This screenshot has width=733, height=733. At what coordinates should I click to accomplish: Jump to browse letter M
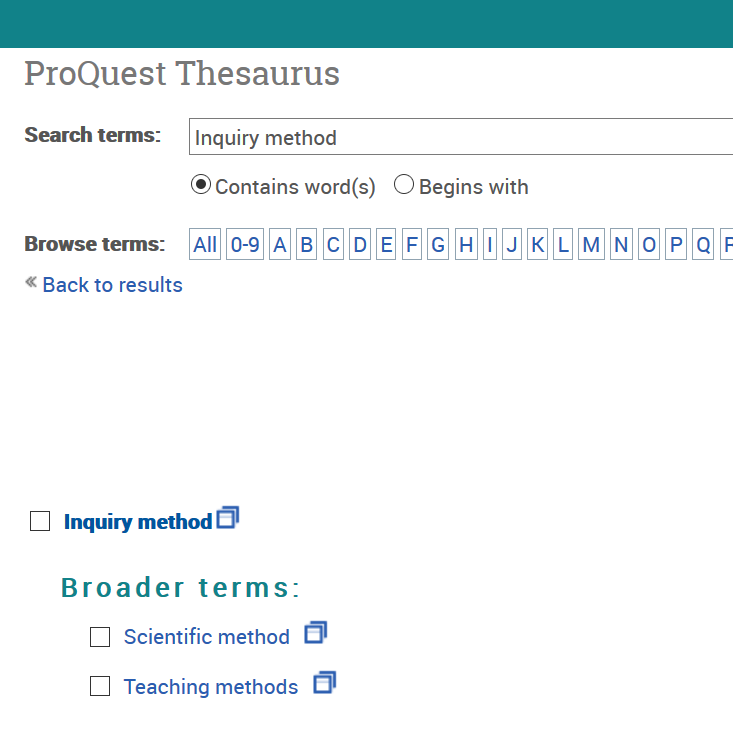[591, 244]
